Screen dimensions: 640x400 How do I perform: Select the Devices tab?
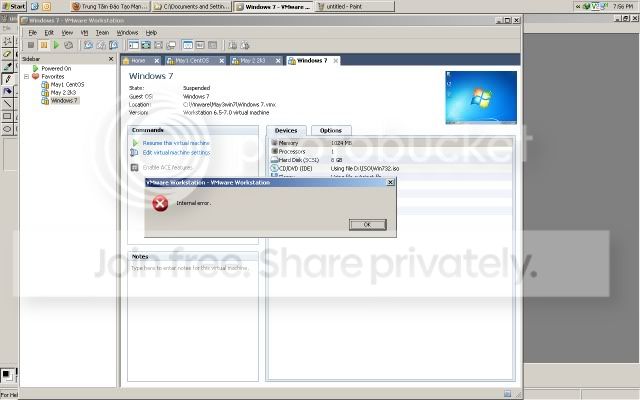tap(286, 131)
